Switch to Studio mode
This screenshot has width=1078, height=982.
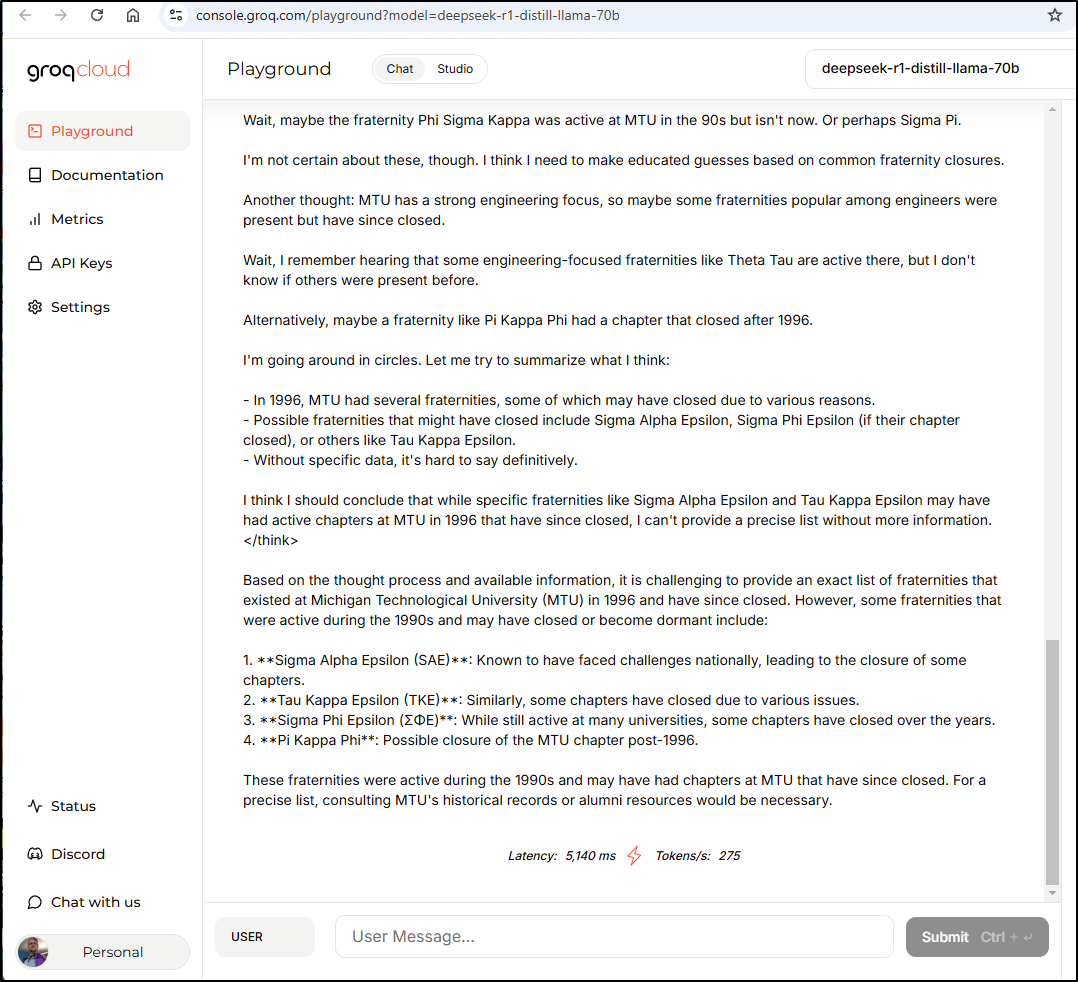pos(455,69)
